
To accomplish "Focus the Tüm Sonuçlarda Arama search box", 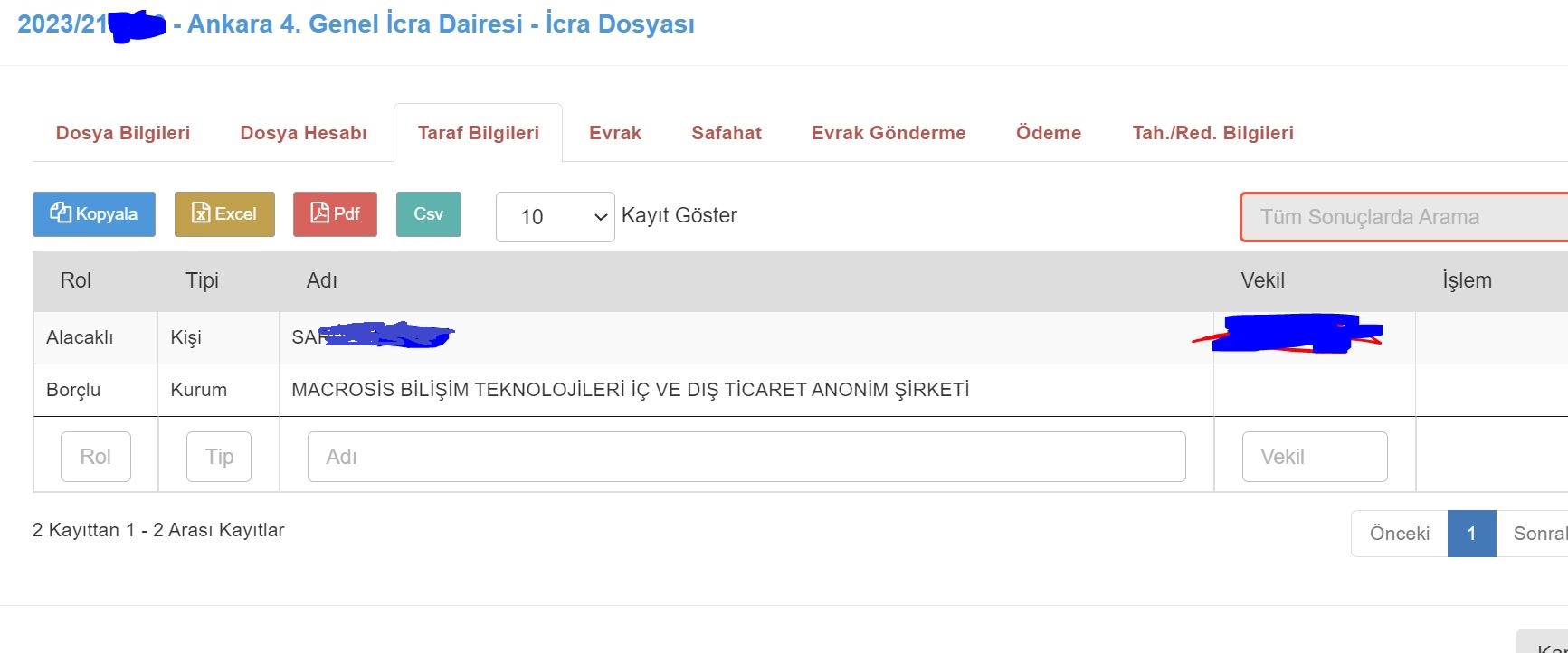I will 1402,217.
